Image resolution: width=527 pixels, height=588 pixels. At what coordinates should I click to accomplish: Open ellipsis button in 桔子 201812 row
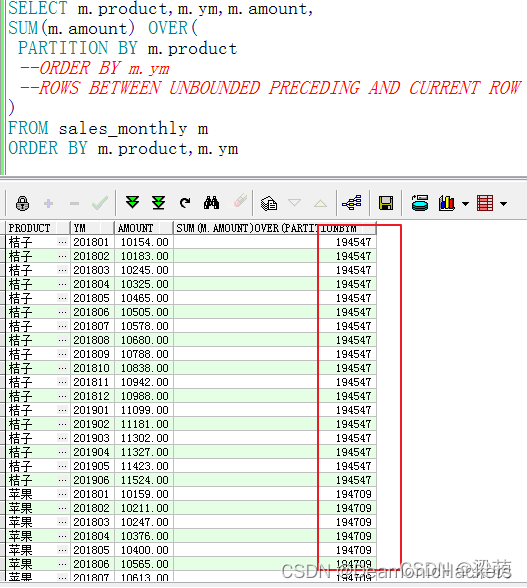pyautogui.click(x=63, y=396)
